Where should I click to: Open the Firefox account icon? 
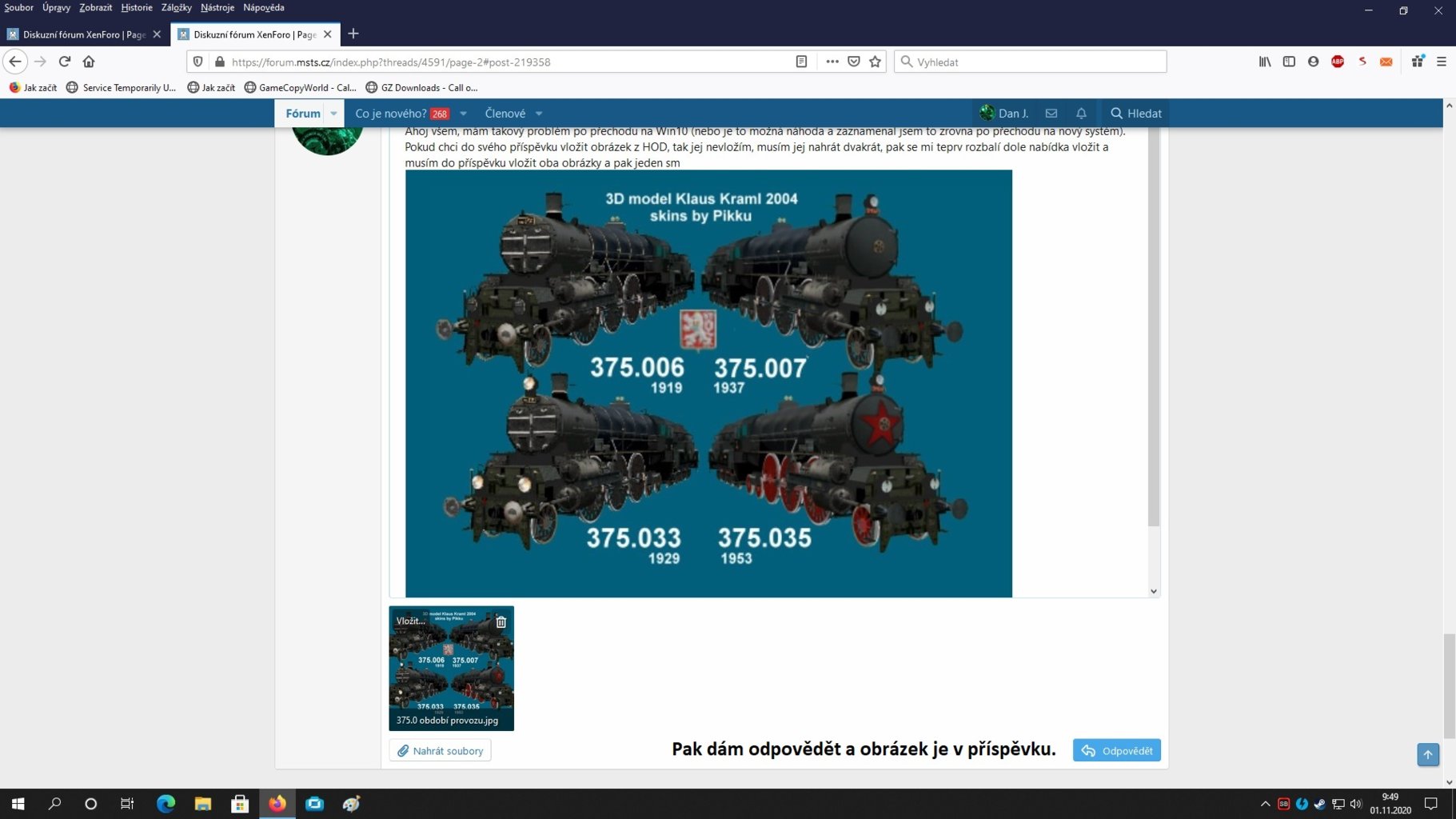point(1313,62)
